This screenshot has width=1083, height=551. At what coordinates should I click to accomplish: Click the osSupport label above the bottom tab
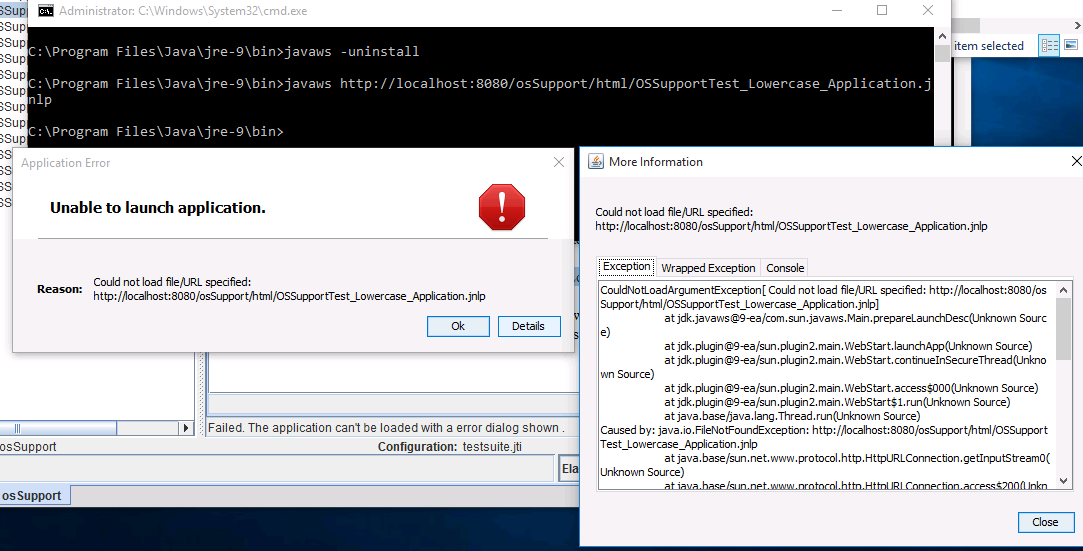click(x=28, y=447)
